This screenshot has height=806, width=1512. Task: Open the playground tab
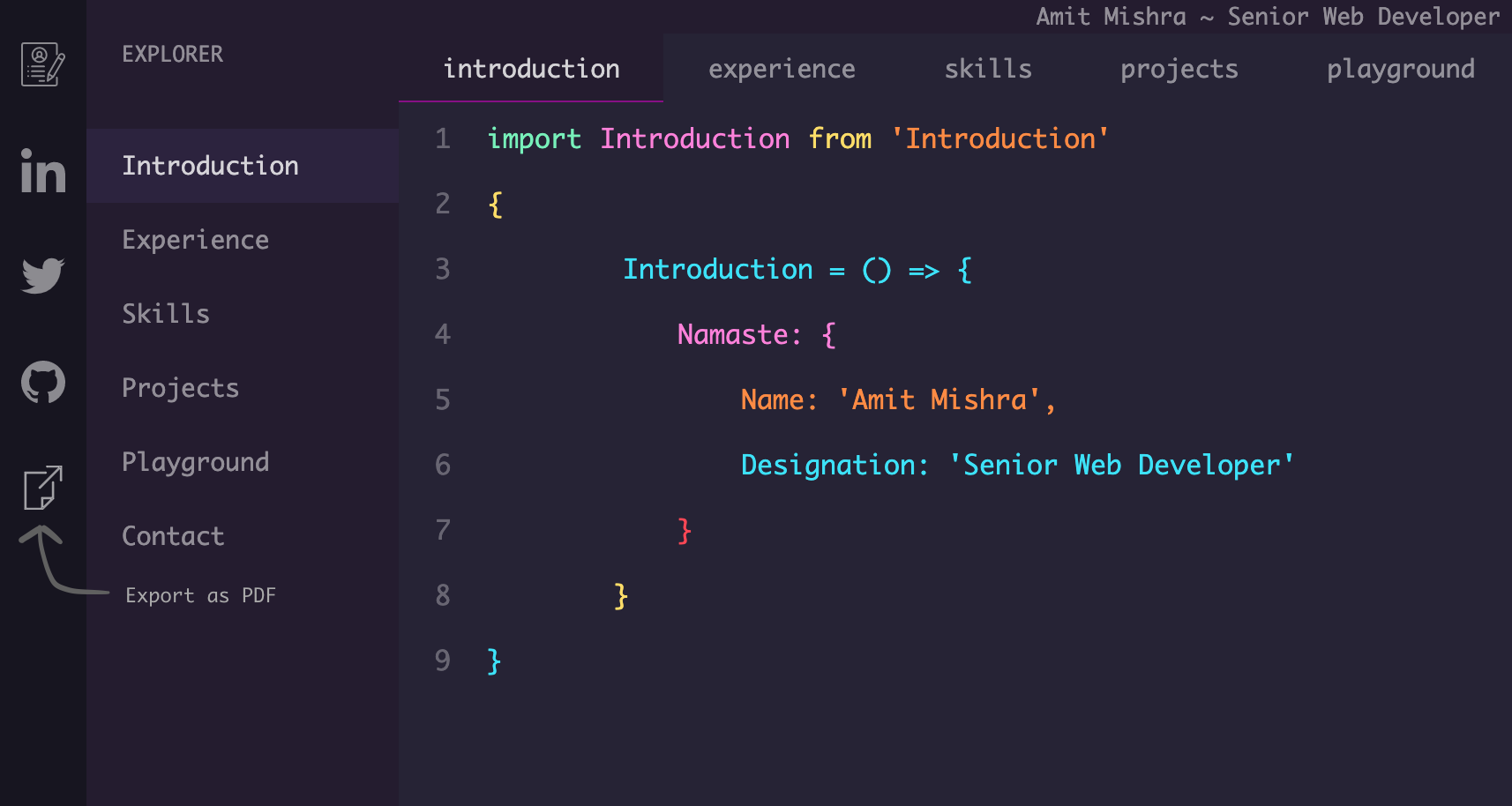point(1401,69)
